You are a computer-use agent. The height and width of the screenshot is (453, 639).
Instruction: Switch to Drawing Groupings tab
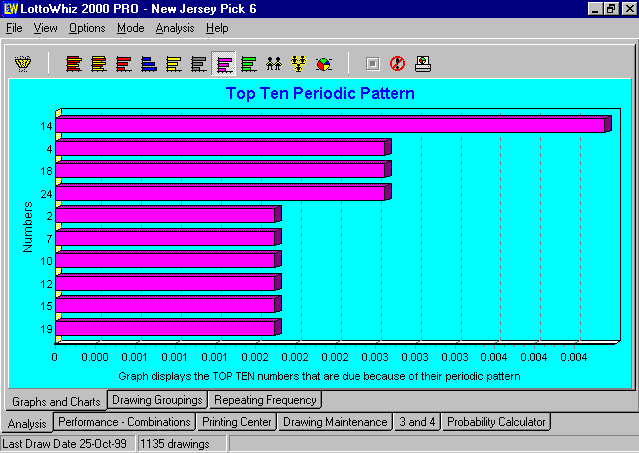click(157, 400)
